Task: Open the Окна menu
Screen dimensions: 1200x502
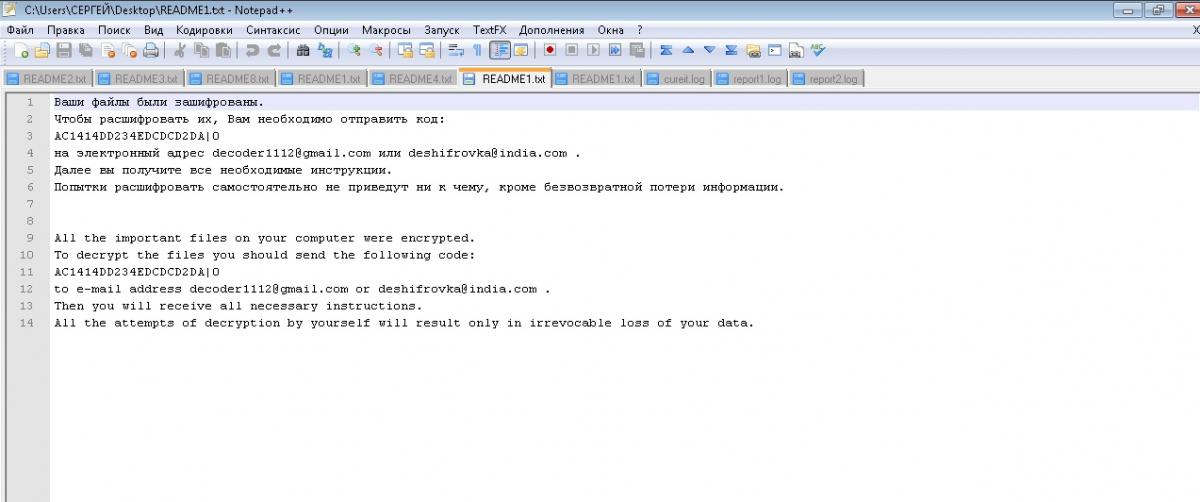Action: coord(611,30)
